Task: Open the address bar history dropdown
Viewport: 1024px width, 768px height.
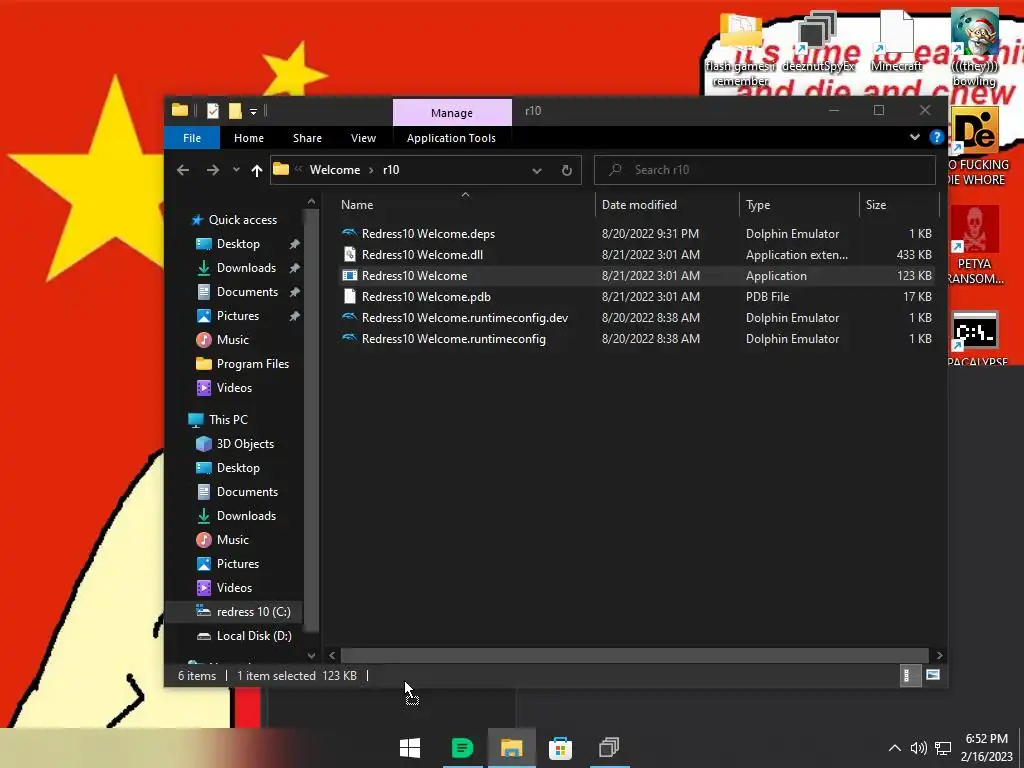Action: click(537, 170)
